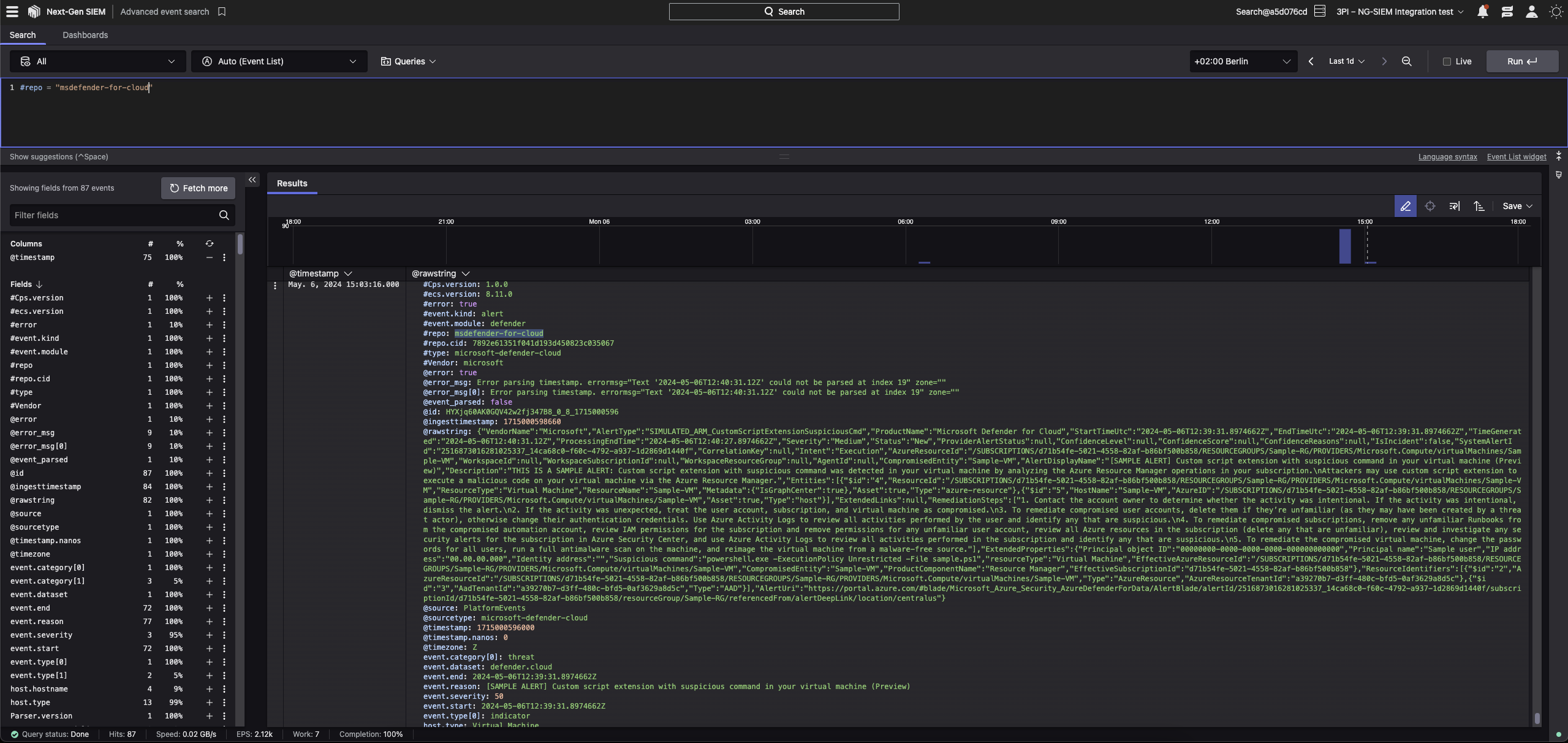Switch to the Dashboards tab
1568x743 pixels.
[85, 35]
